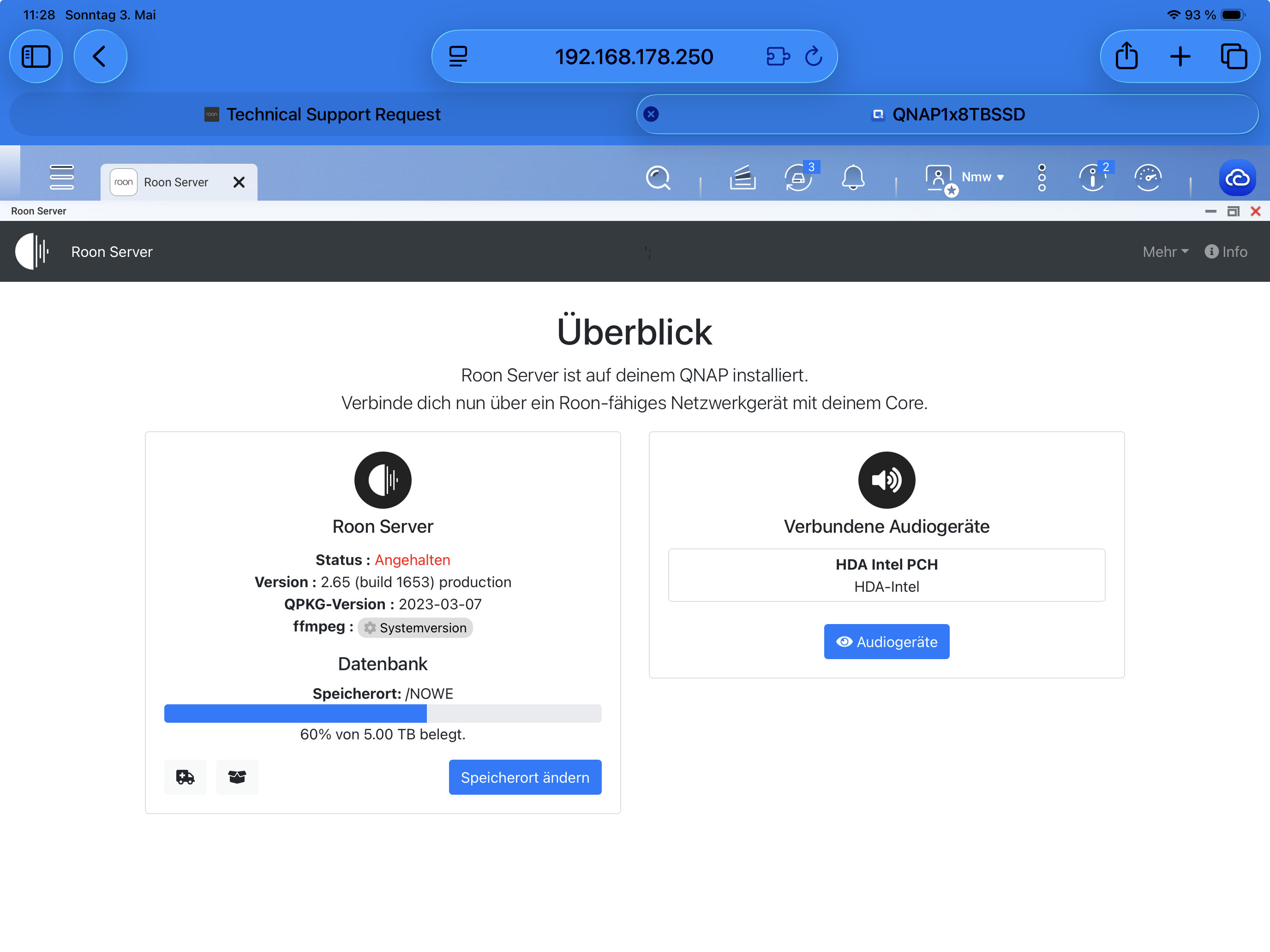The height and width of the screenshot is (952, 1270).
Task: Click the database storage usage bar
Action: click(383, 713)
